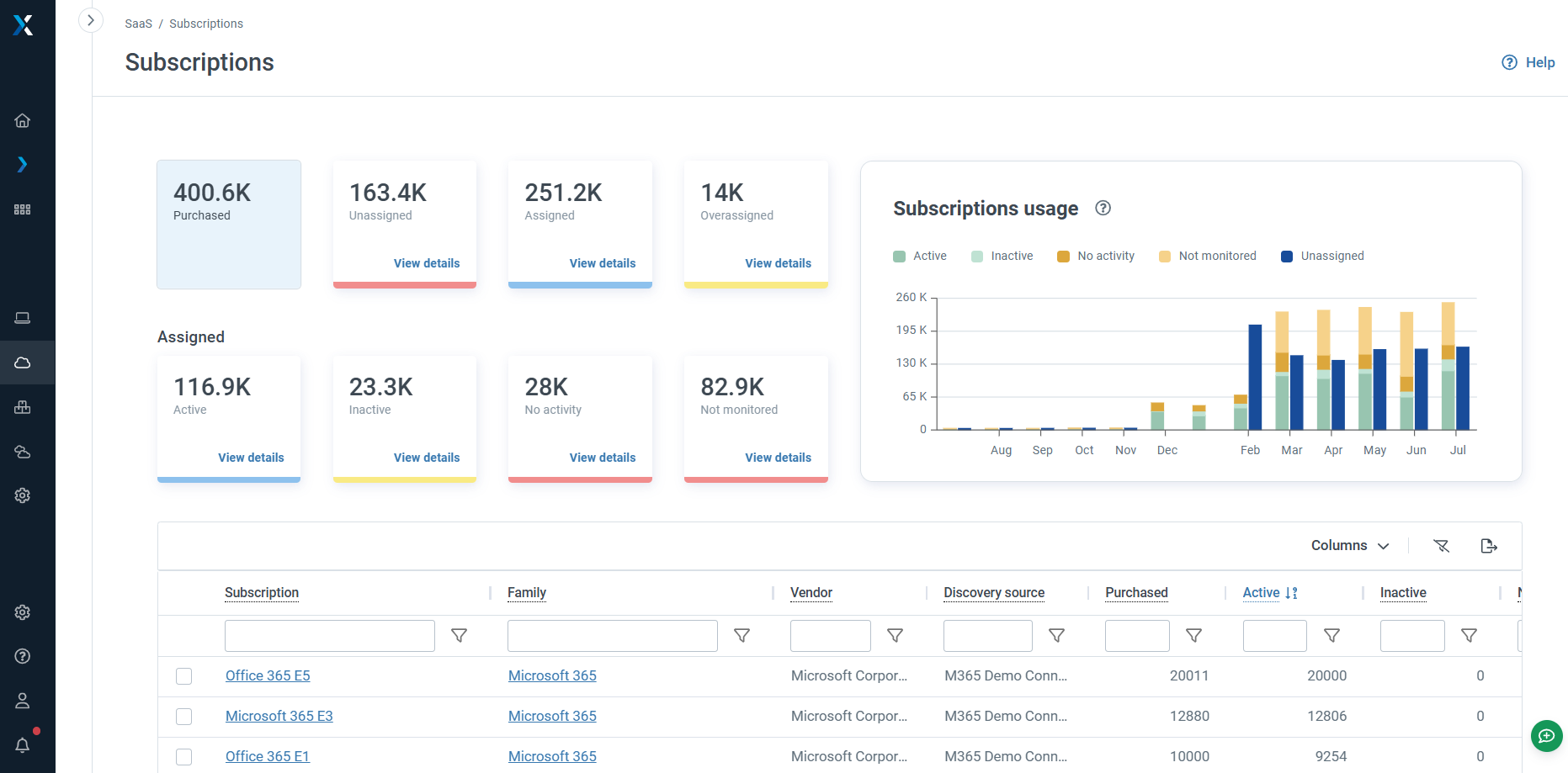Tick the Office 365 E1 row checkbox
The width and height of the screenshot is (1568, 773).
click(x=183, y=757)
